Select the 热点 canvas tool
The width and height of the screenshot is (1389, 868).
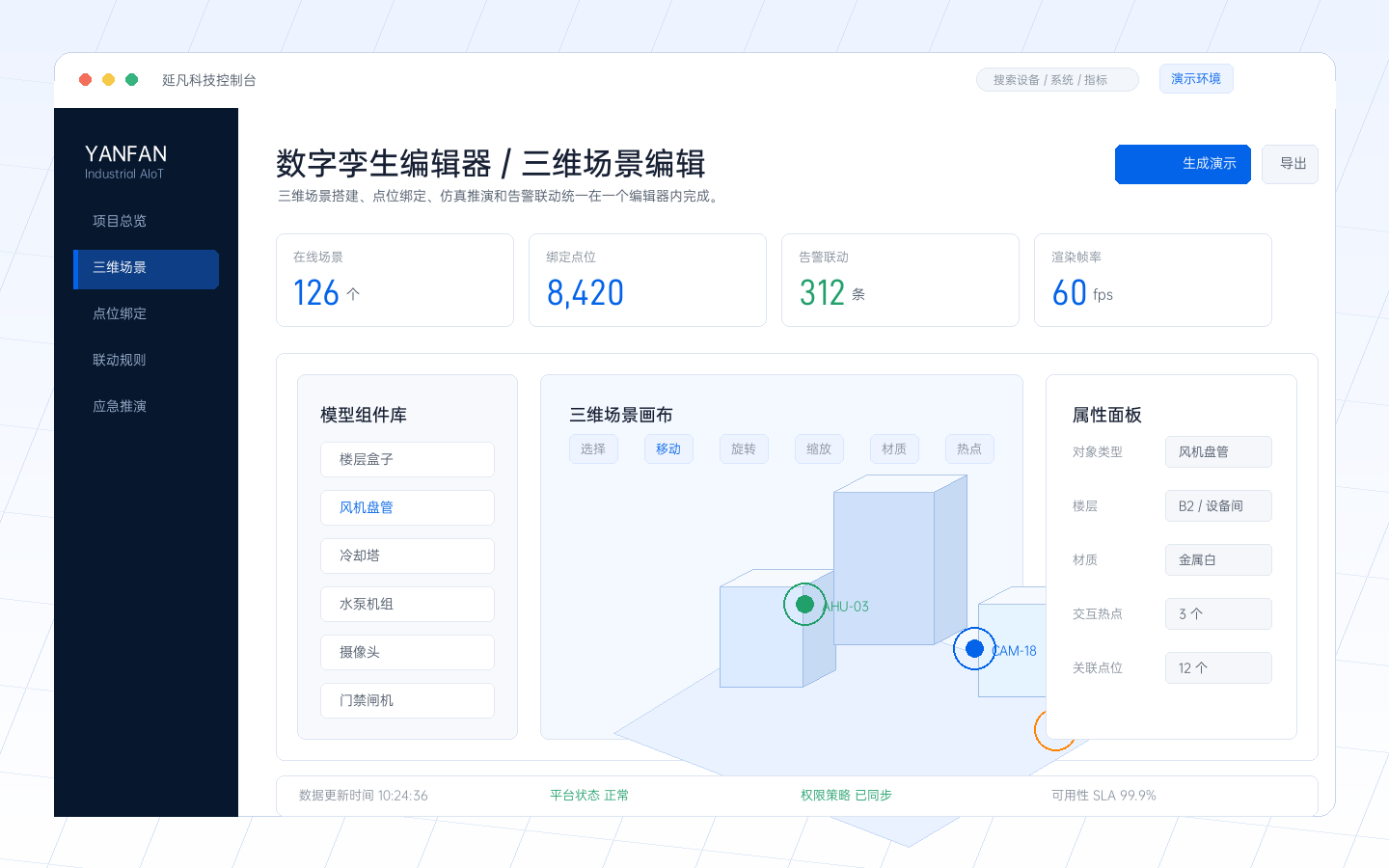[969, 449]
